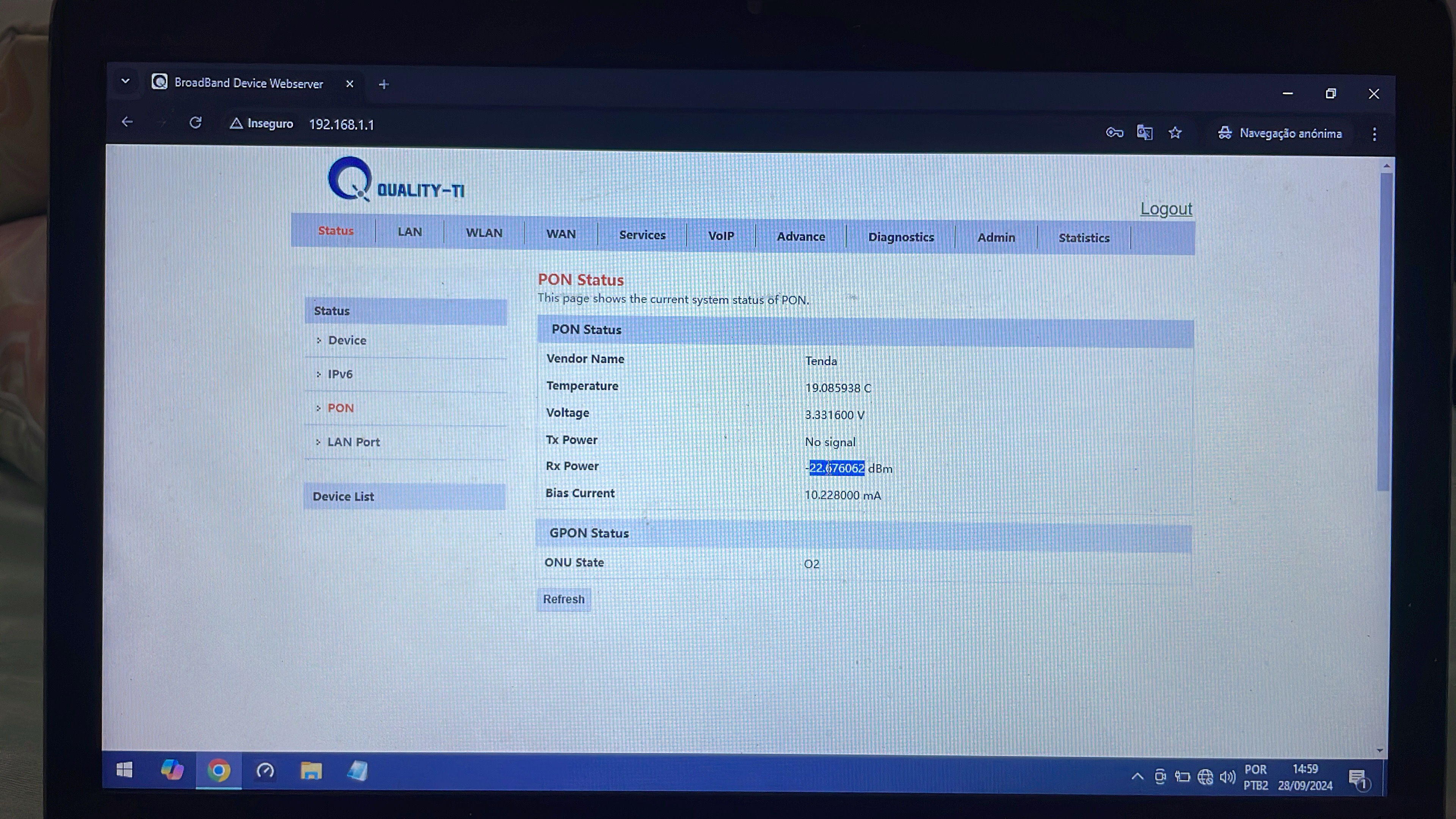
Task: Click the browser reload page icon
Action: click(196, 122)
